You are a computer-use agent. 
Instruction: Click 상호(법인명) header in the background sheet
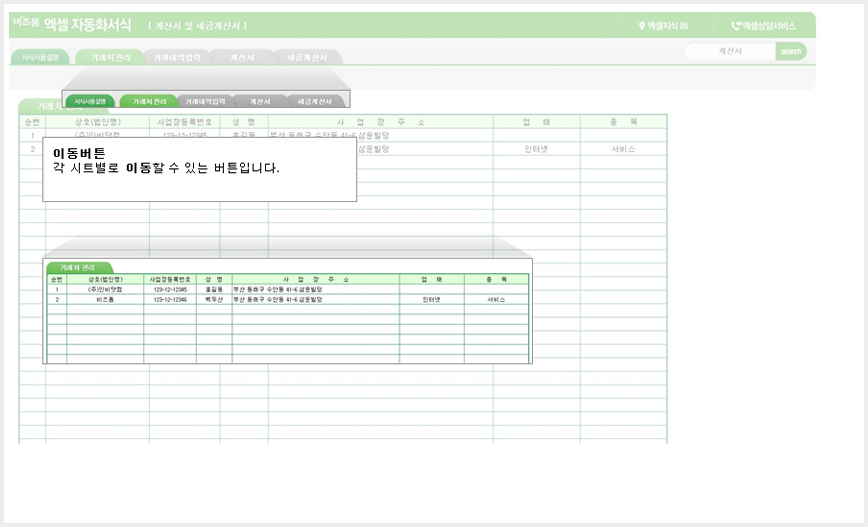(97, 122)
